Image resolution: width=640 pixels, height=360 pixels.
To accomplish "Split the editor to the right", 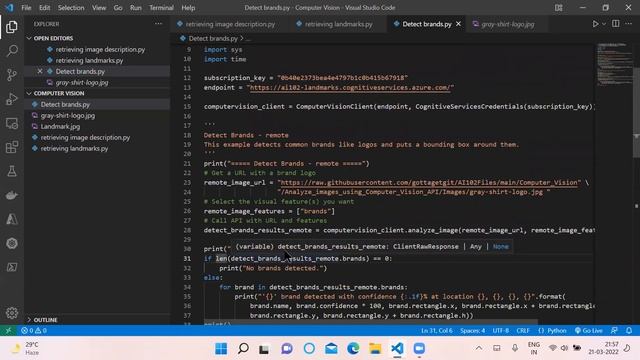I will (x=616, y=24).
